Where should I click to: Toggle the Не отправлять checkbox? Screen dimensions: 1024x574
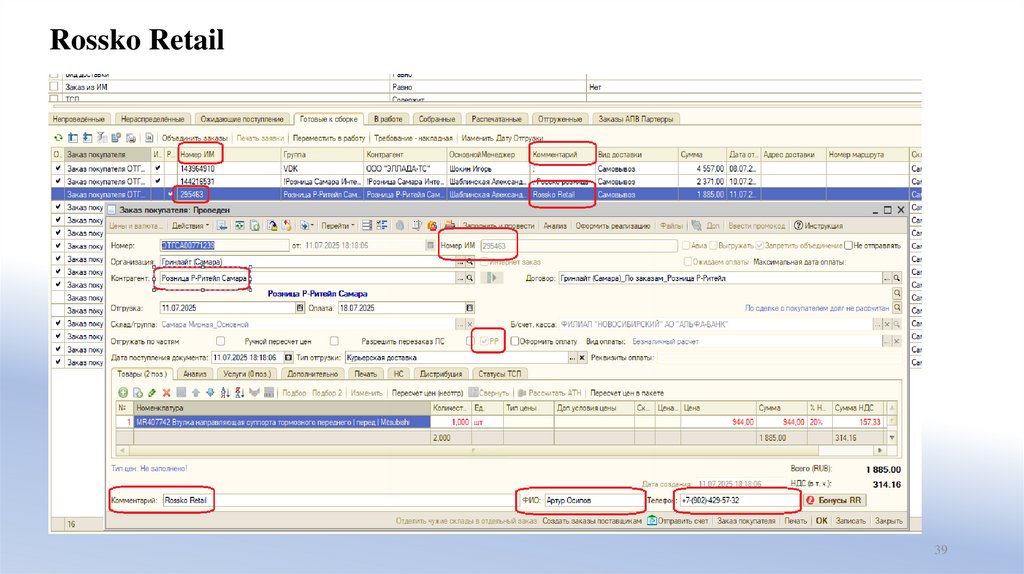[x=848, y=246]
